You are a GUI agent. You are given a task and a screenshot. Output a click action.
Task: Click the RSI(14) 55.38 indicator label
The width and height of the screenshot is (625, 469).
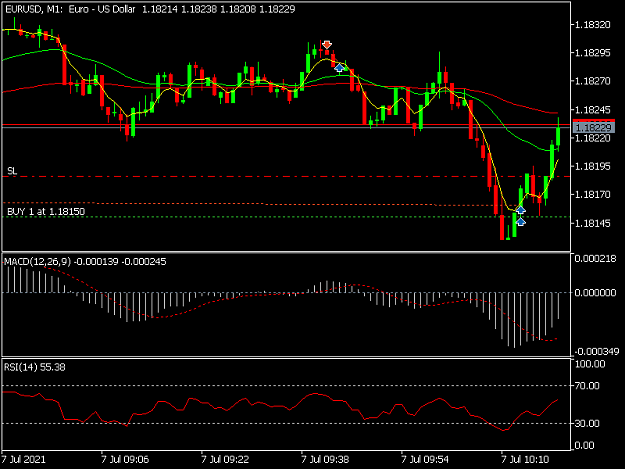35,367
